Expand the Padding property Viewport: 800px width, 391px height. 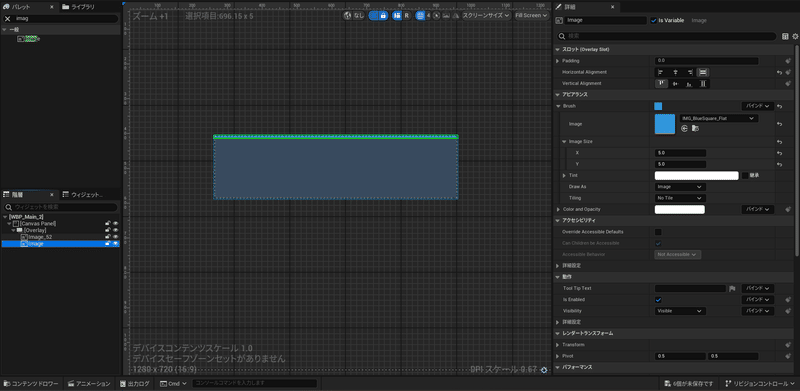coord(558,61)
